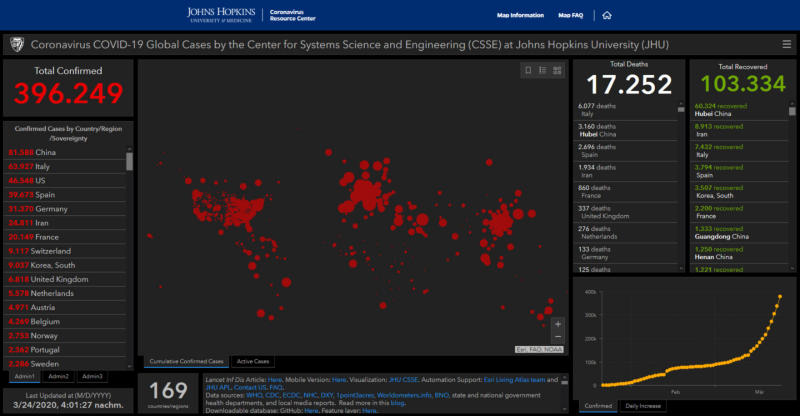Screen dimensions: 800x416
Task: Select the Cumulative Confirmed Cases tab
Action: [185, 361]
